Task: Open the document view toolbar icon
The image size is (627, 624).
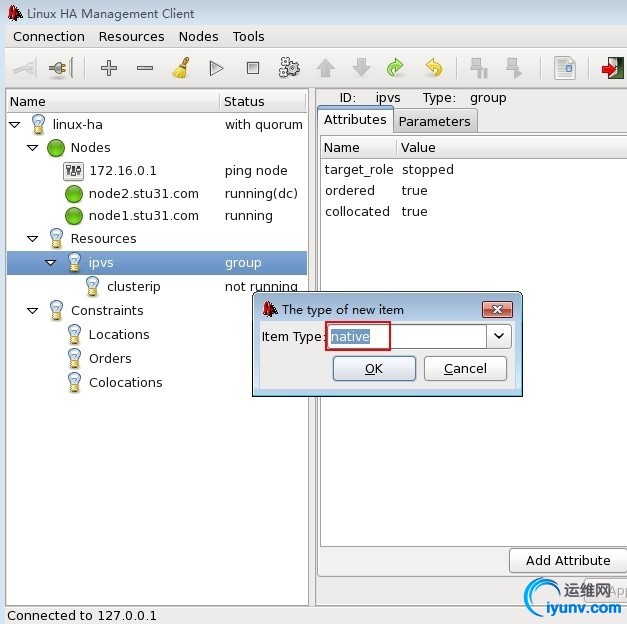Action: click(x=565, y=68)
